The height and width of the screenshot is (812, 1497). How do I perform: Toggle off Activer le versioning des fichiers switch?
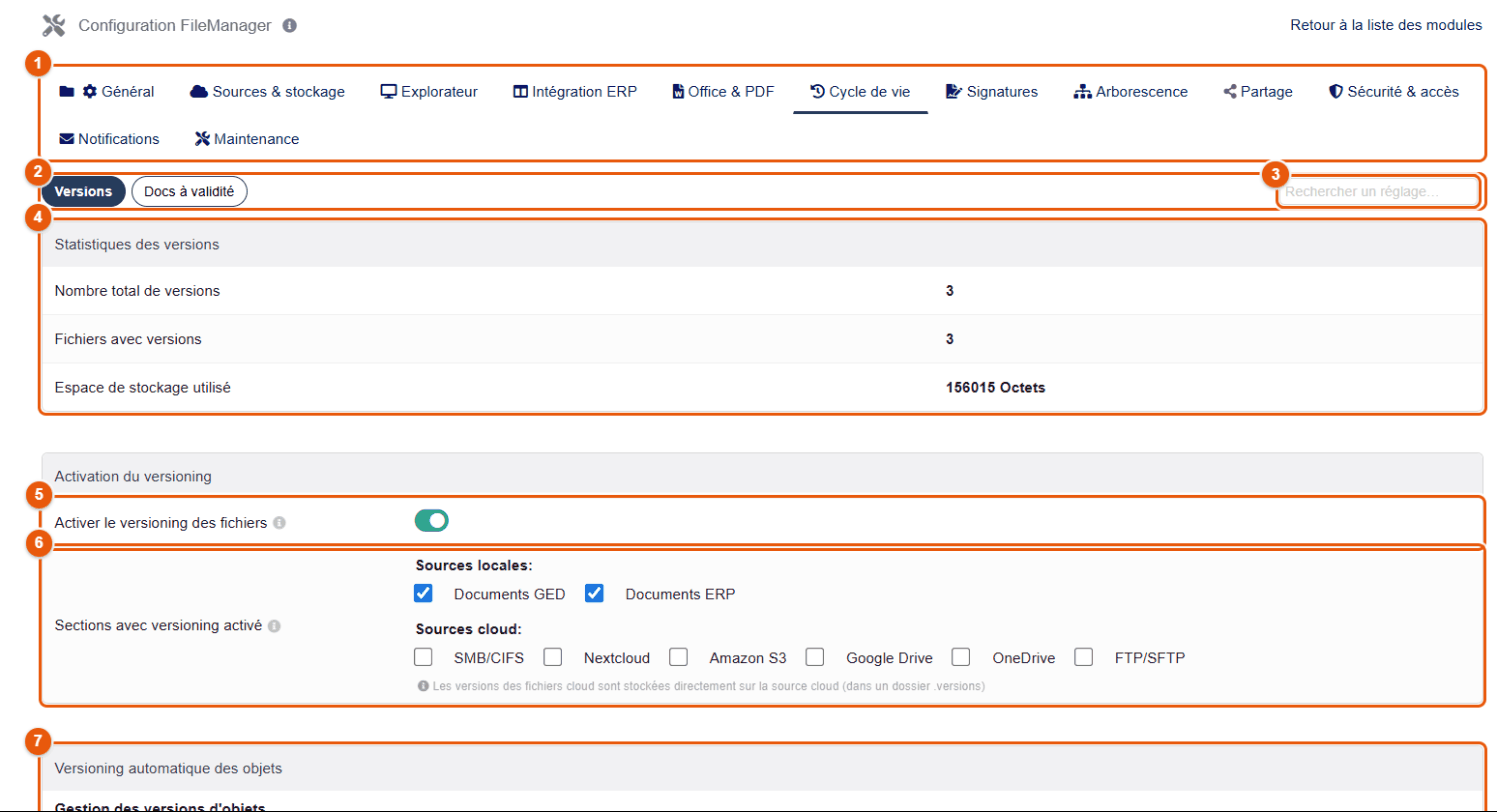[431, 520]
